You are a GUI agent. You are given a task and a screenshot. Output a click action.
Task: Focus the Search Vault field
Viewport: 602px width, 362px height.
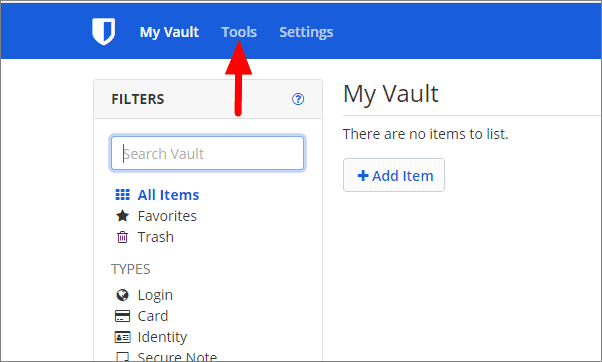click(207, 153)
